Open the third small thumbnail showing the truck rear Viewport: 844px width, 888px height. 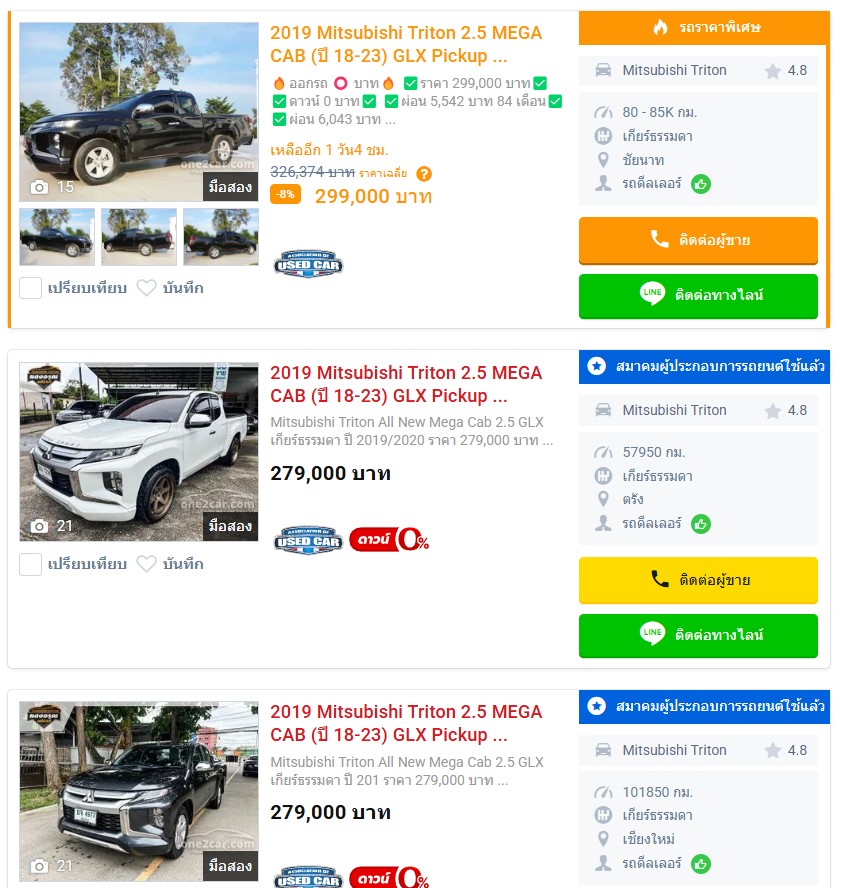coord(221,237)
